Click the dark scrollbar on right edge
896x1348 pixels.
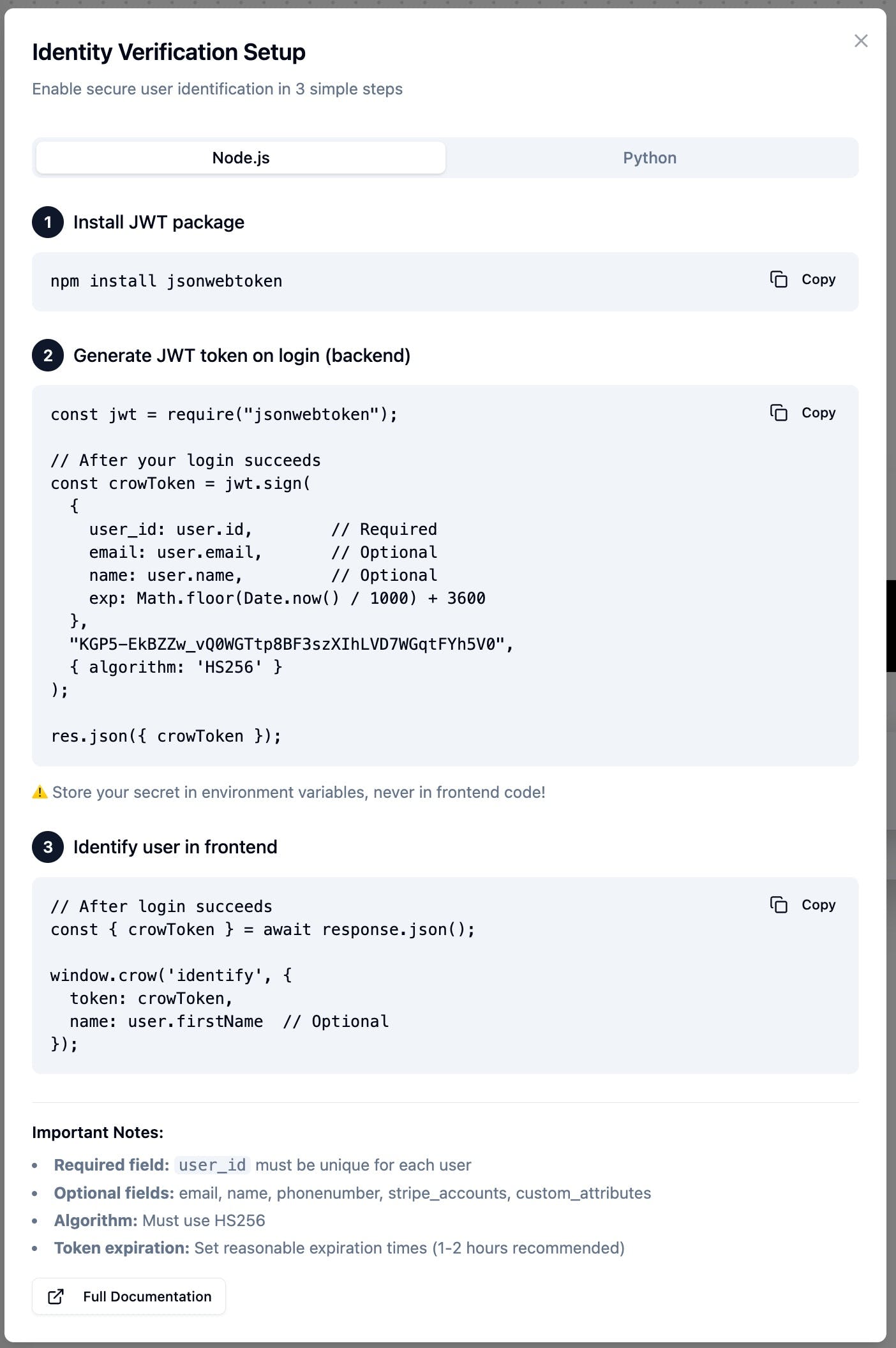pos(891,625)
